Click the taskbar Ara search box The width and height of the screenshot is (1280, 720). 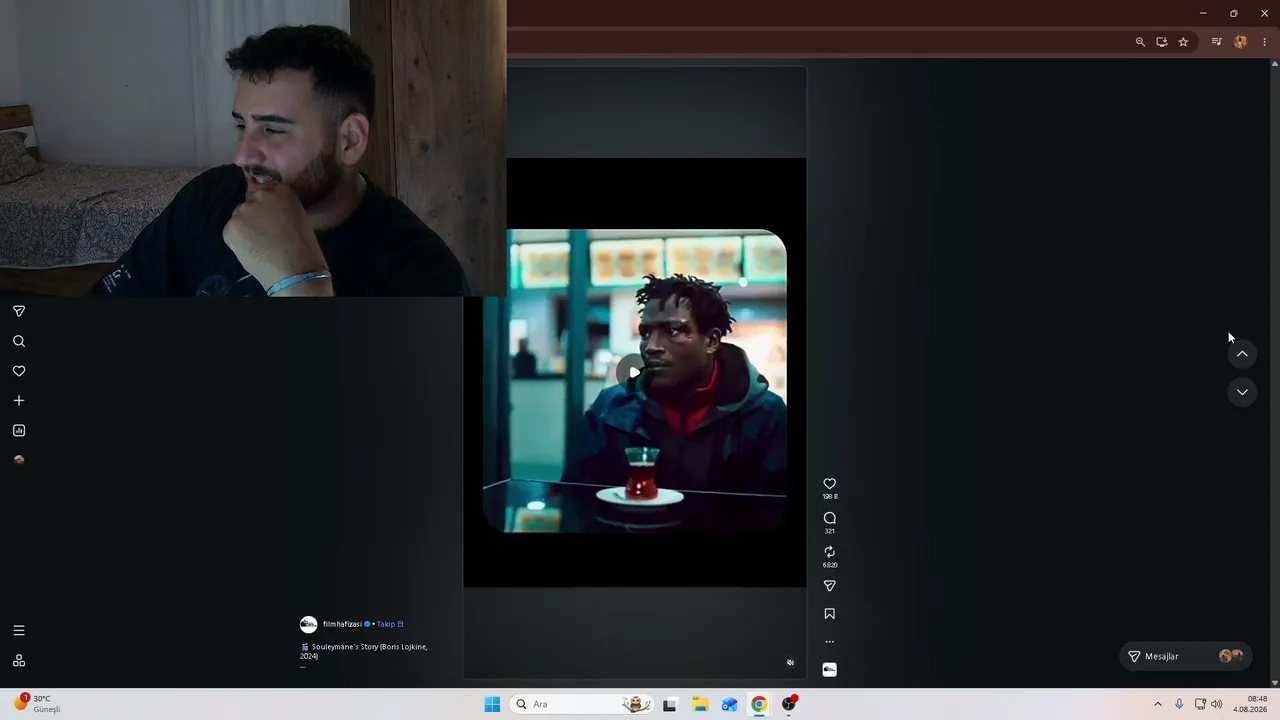pos(582,704)
